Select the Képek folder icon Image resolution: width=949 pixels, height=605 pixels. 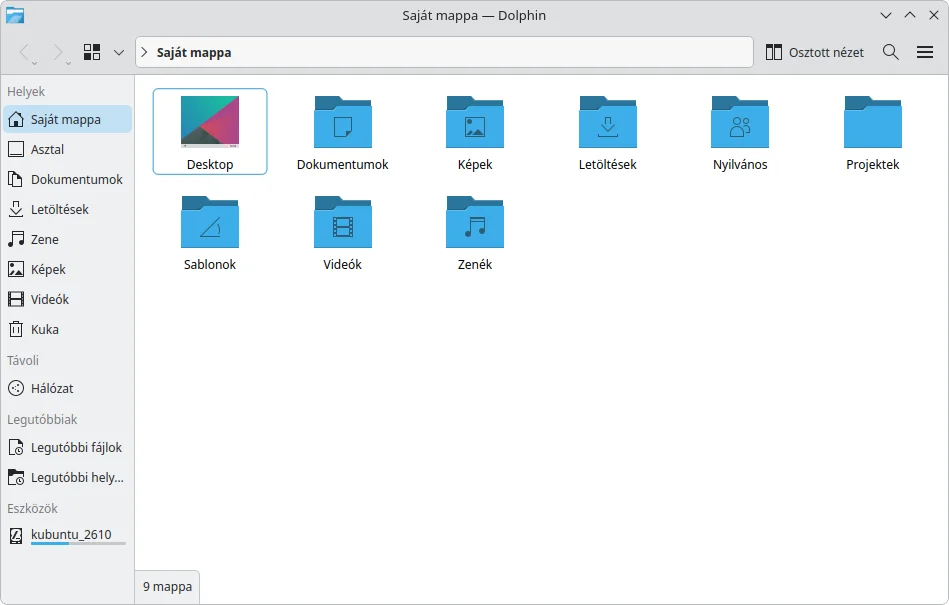tap(475, 122)
